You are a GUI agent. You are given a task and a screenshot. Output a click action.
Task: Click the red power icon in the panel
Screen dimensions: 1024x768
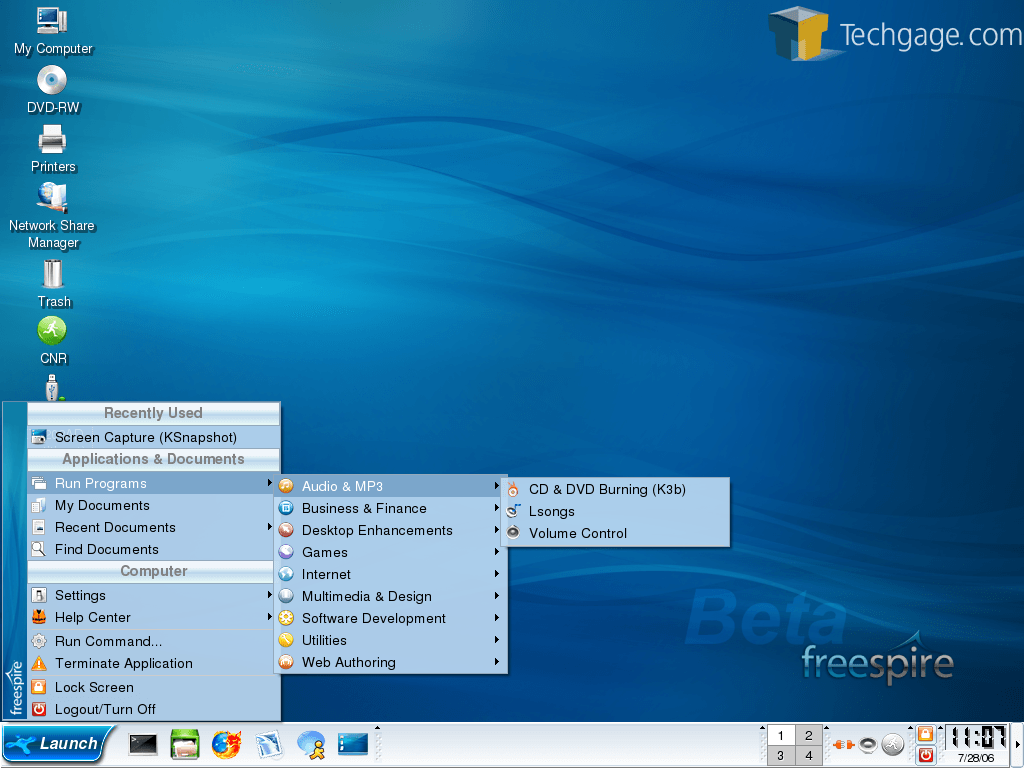point(925,755)
